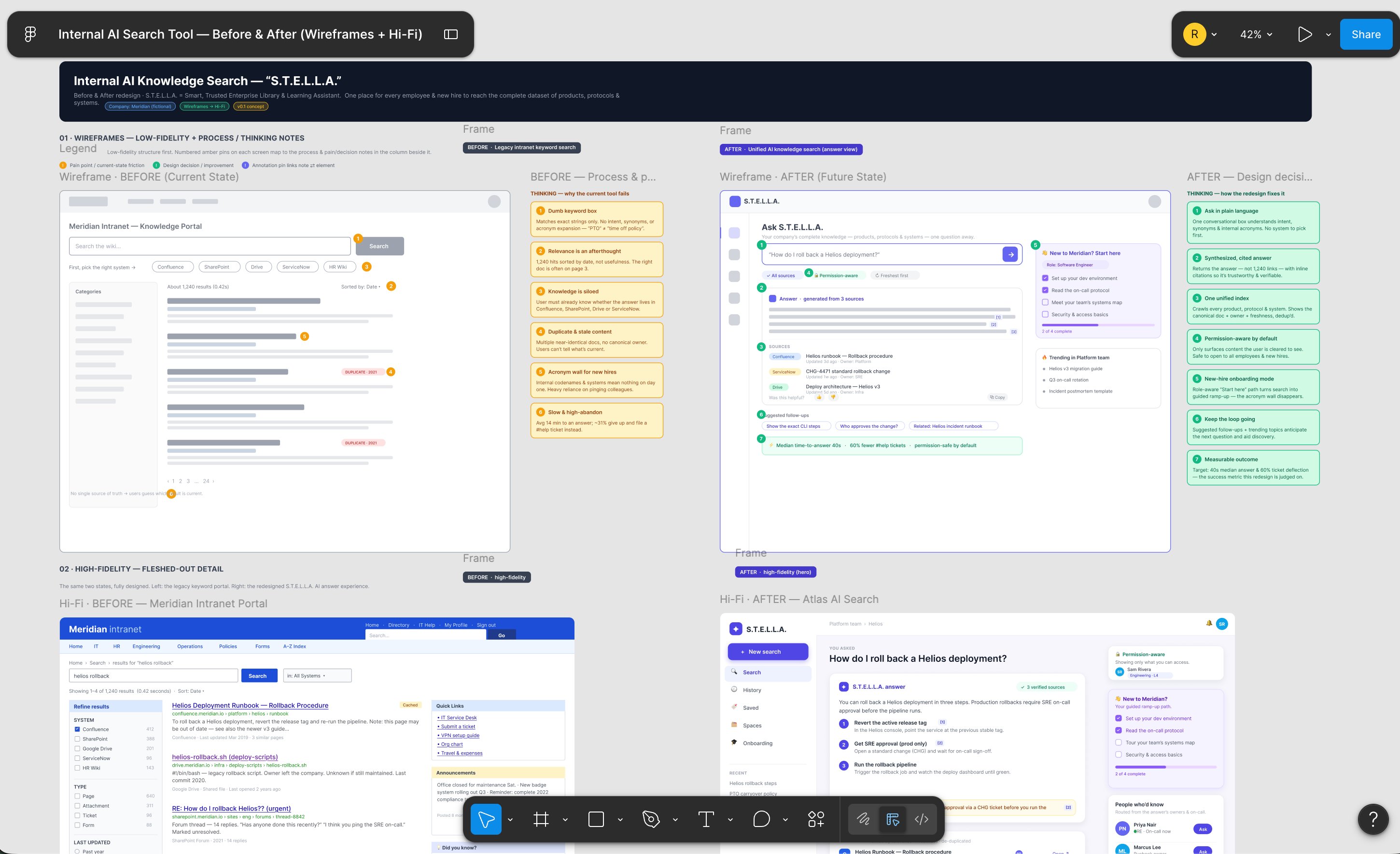The image size is (1400, 854).
Task: Select History in the S.T.E.L.L.A. sidebar
Action: click(768, 690)
